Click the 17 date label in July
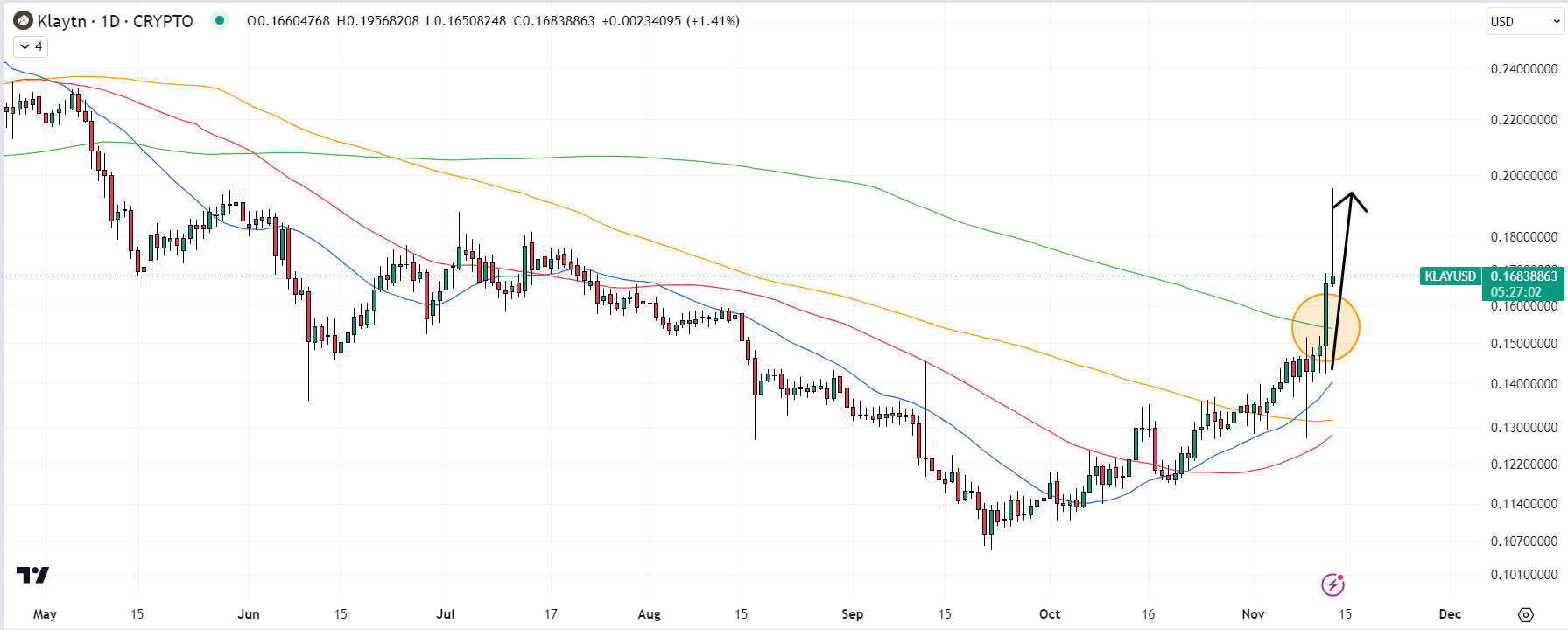 tap(551, 614)
